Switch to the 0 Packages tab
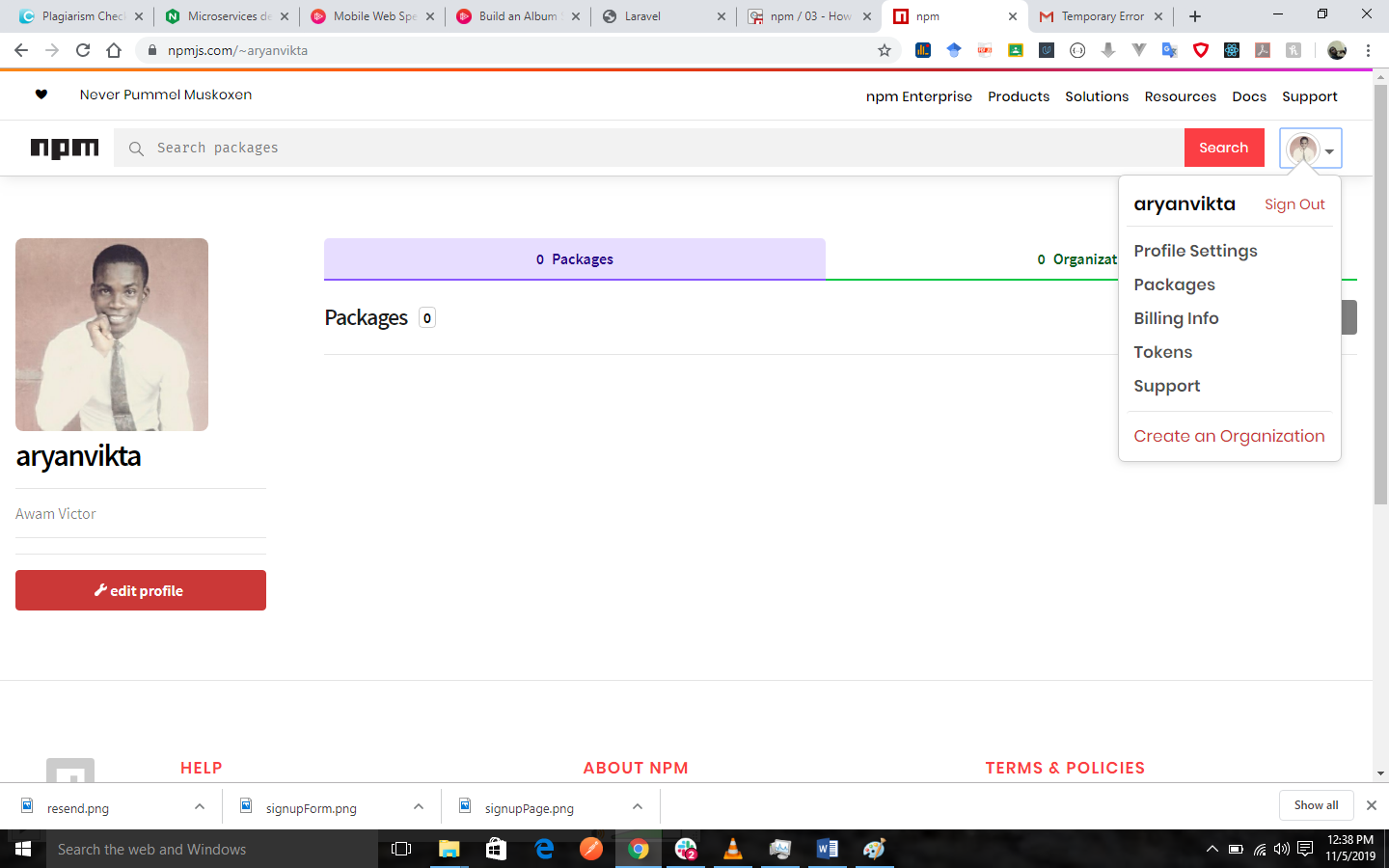This screenshot has width=1389, height=868. (575, 258)
